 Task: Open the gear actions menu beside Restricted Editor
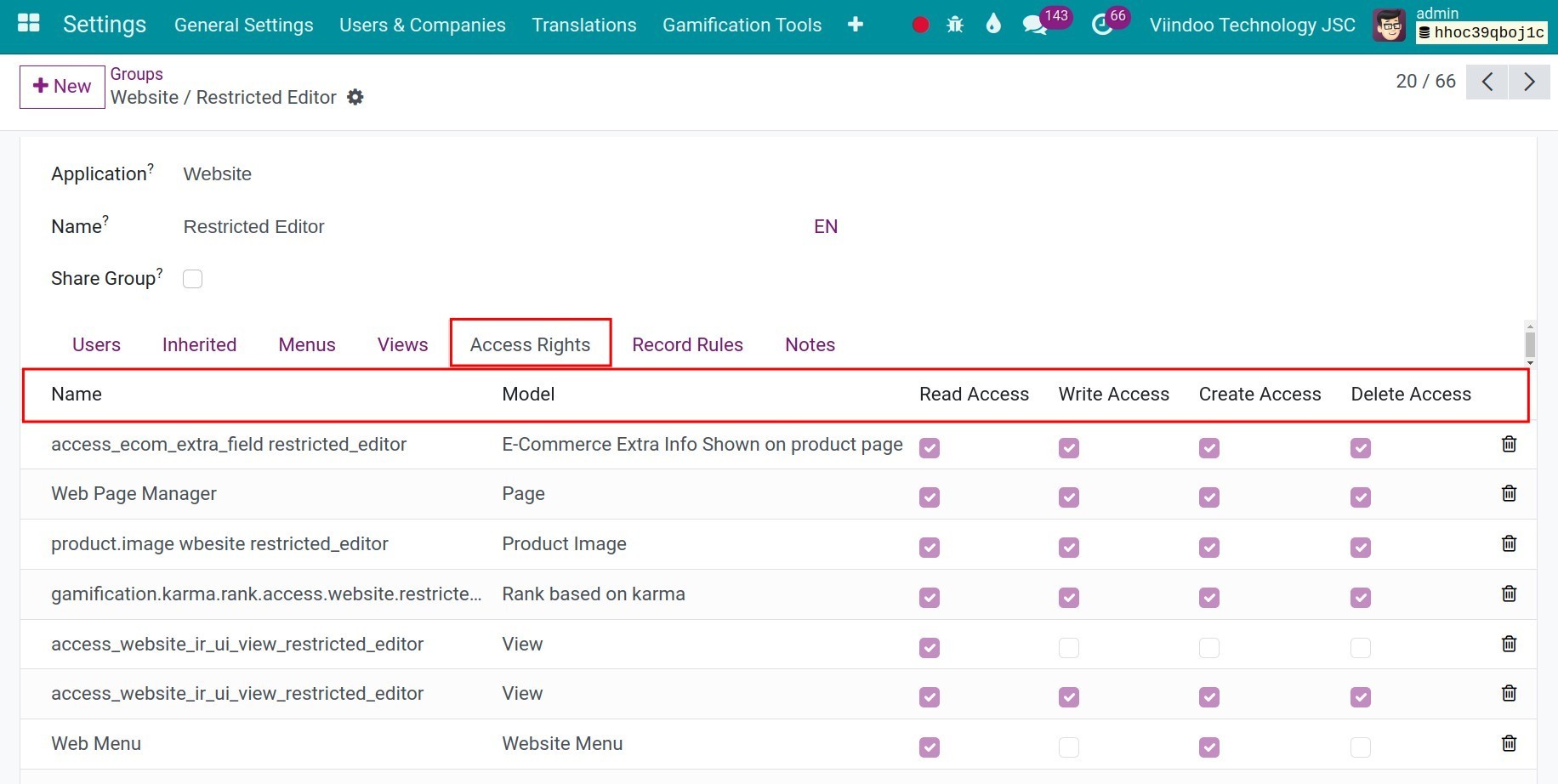click(355, 97)
